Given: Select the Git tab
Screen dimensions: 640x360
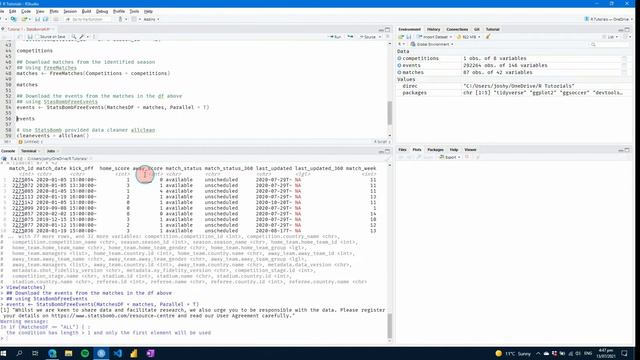Looking at the screenshot, I should coord(477,29).
